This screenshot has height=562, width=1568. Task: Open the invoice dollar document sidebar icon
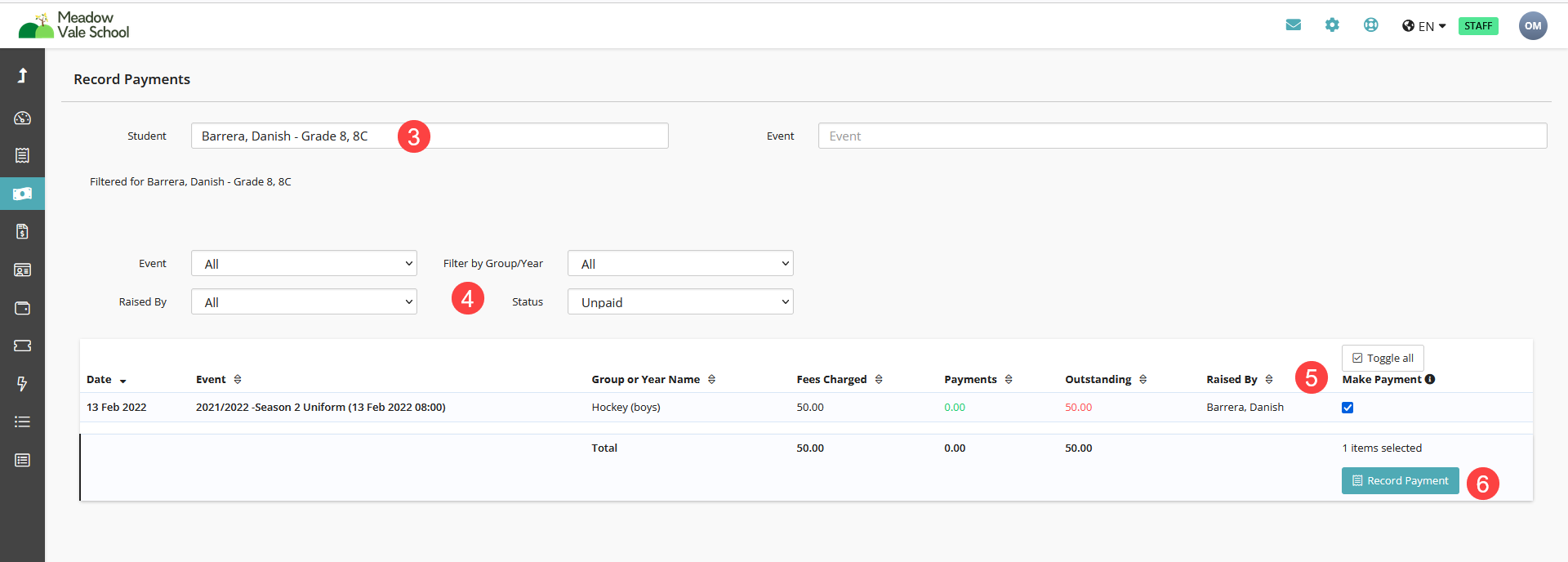(22, 231)
